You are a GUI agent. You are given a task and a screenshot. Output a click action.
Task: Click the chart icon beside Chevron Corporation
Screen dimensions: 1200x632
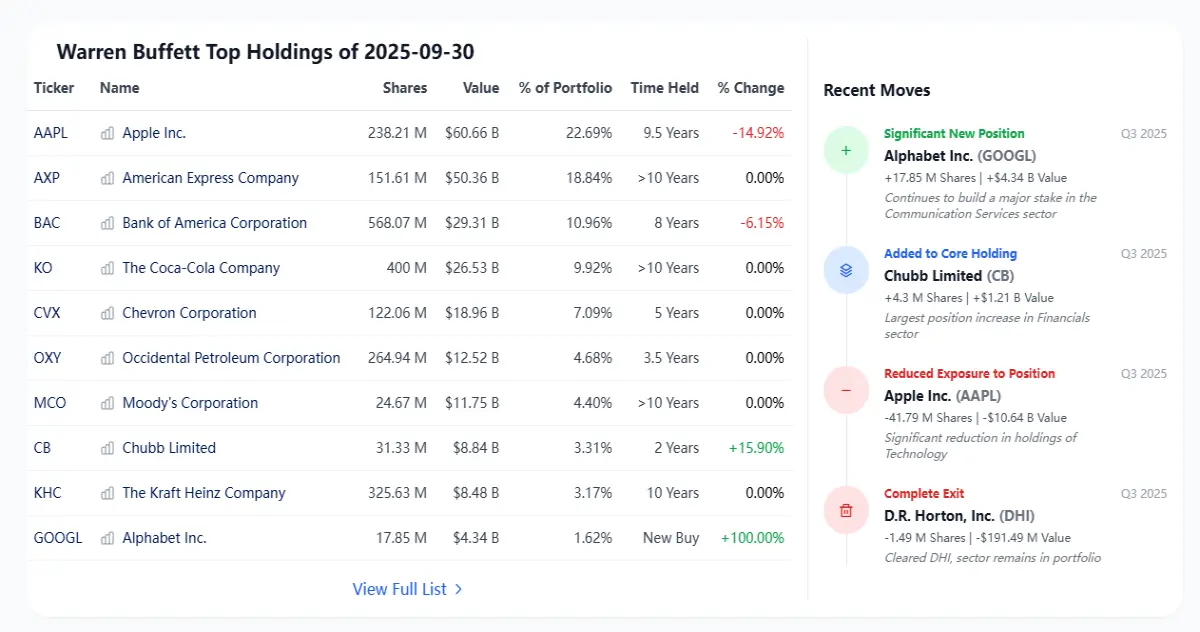click(107, 313)
